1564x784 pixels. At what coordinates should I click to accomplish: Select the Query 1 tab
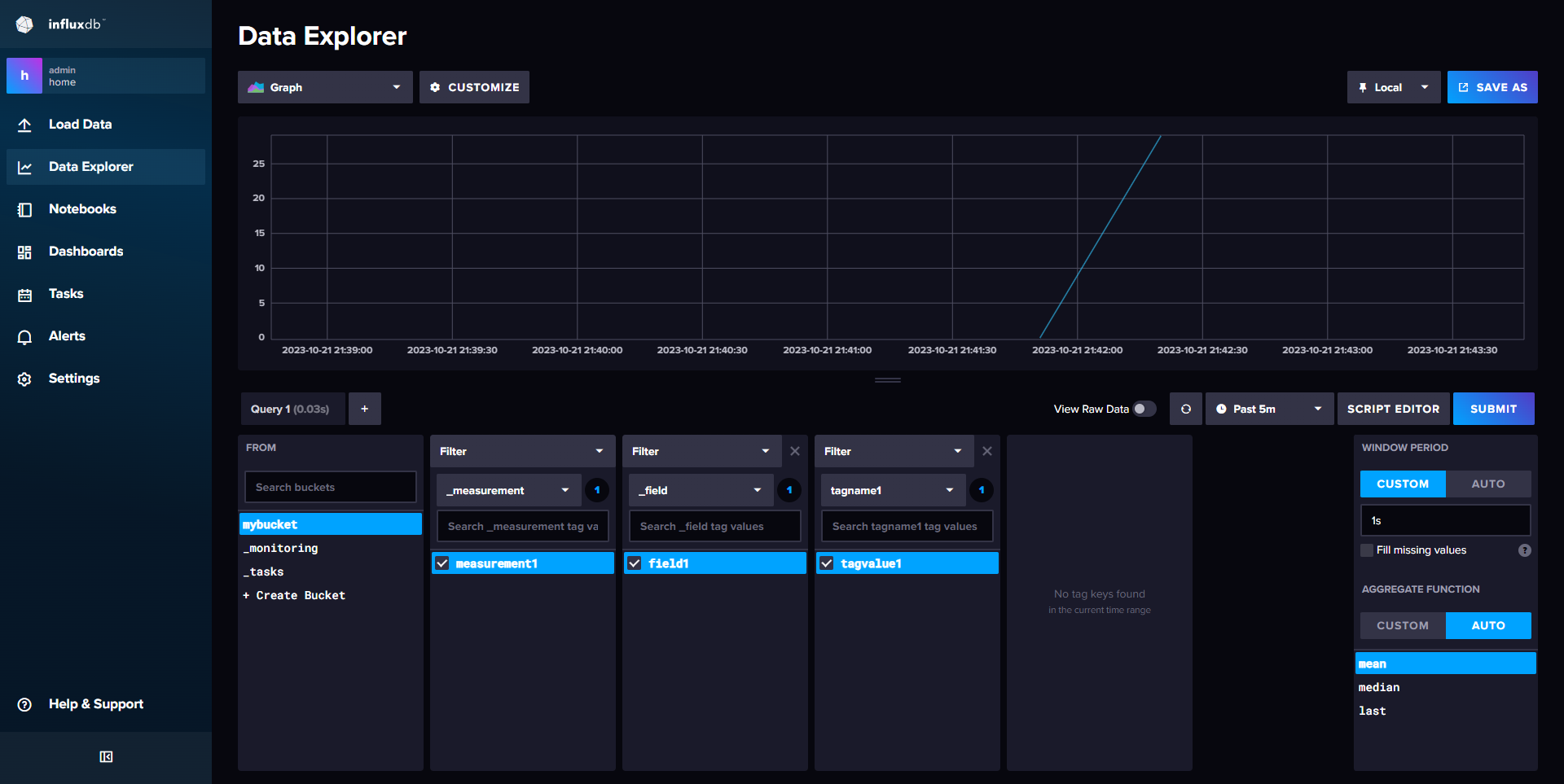point(292,409)
